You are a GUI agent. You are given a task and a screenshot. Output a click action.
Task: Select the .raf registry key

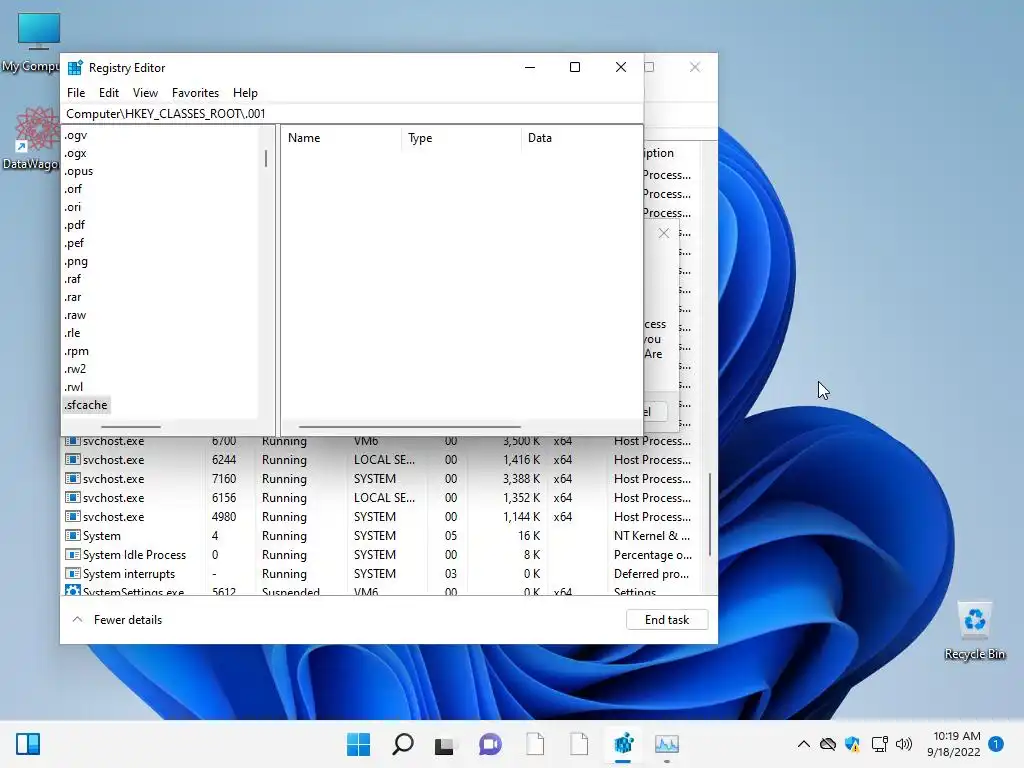coord(72,279)
